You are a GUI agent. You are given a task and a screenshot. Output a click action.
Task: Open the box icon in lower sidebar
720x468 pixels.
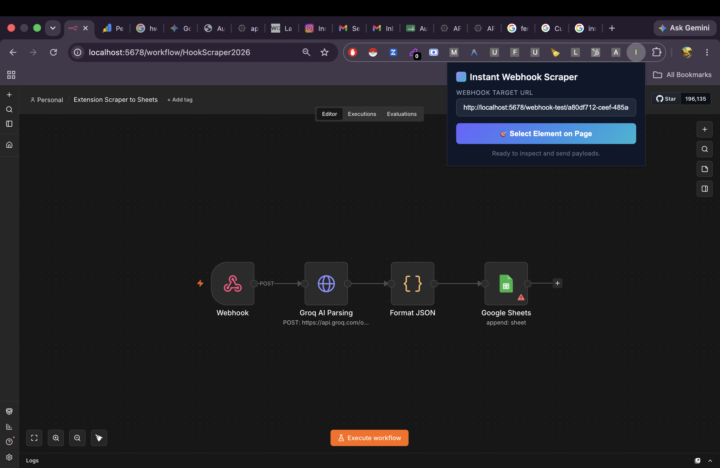(9, 412)
